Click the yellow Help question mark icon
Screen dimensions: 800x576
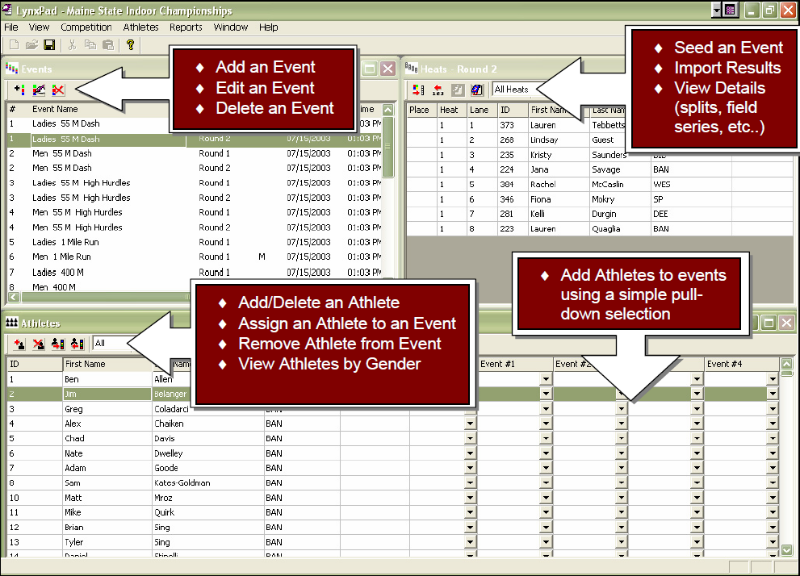[x=130, y=45]
